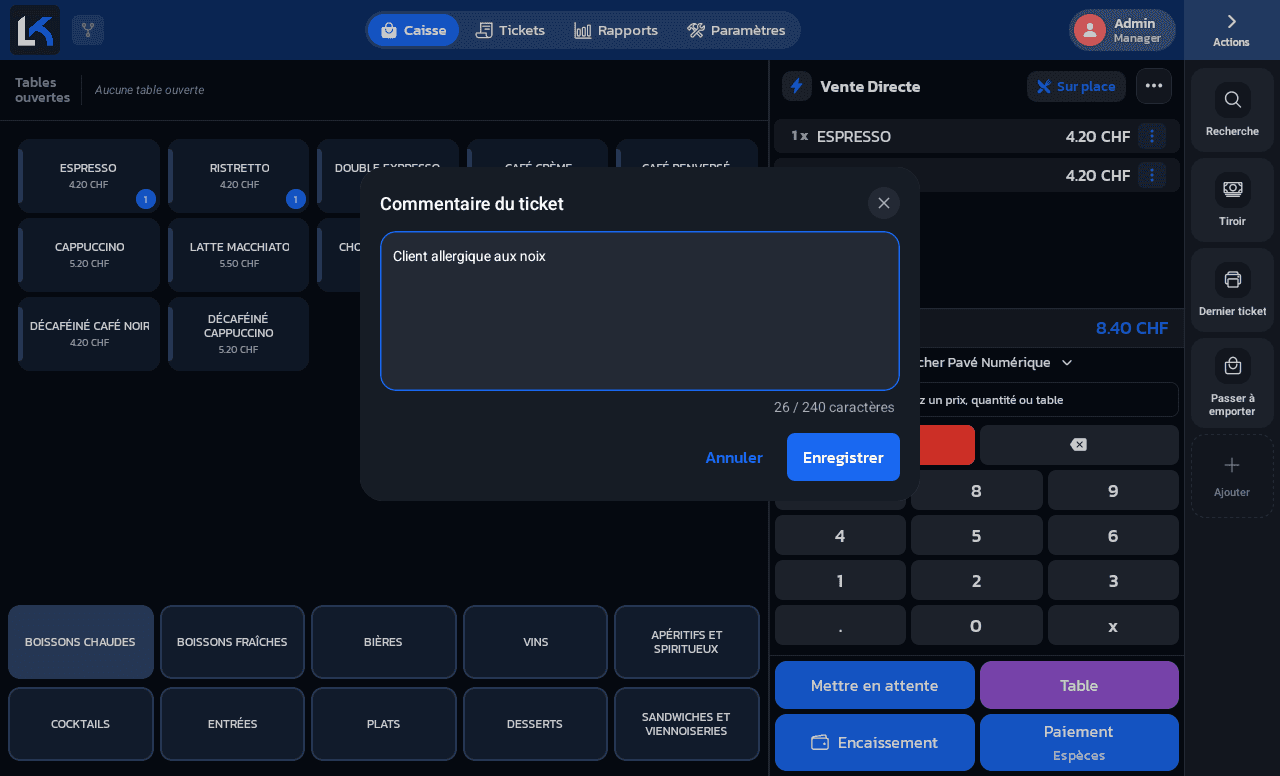1280x776 pixels.
Task: Cancel comment with Annuler
Action: tap(734, 457)
